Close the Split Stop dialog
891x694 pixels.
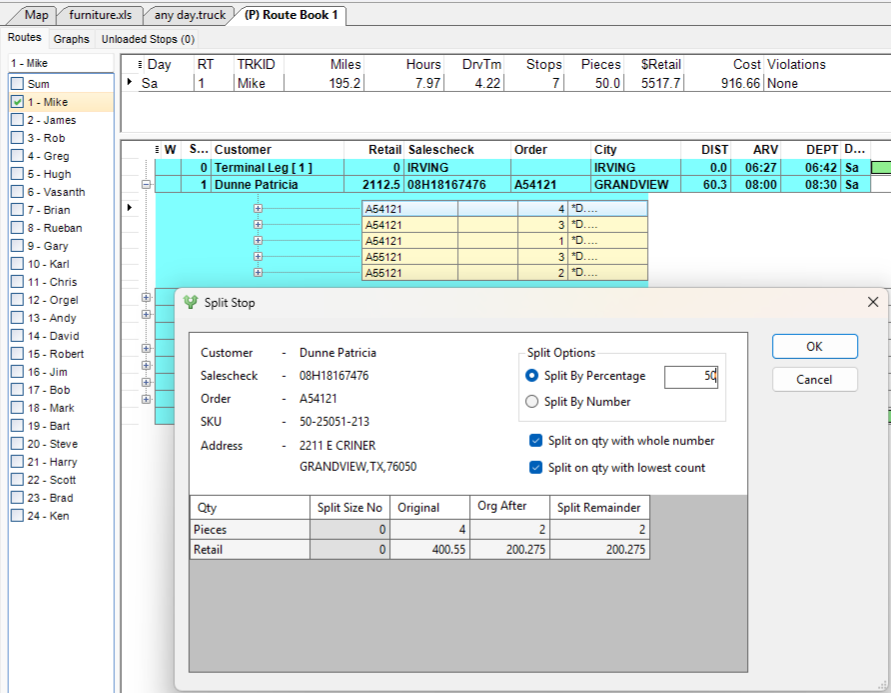[873, 302]
